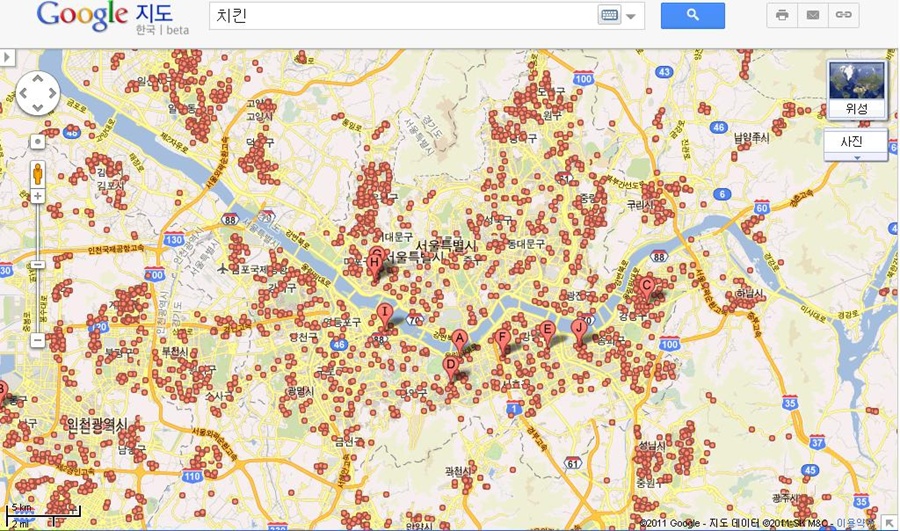Select map marker H
Viewport: 900px width, 531px height.
coord(374,267)
